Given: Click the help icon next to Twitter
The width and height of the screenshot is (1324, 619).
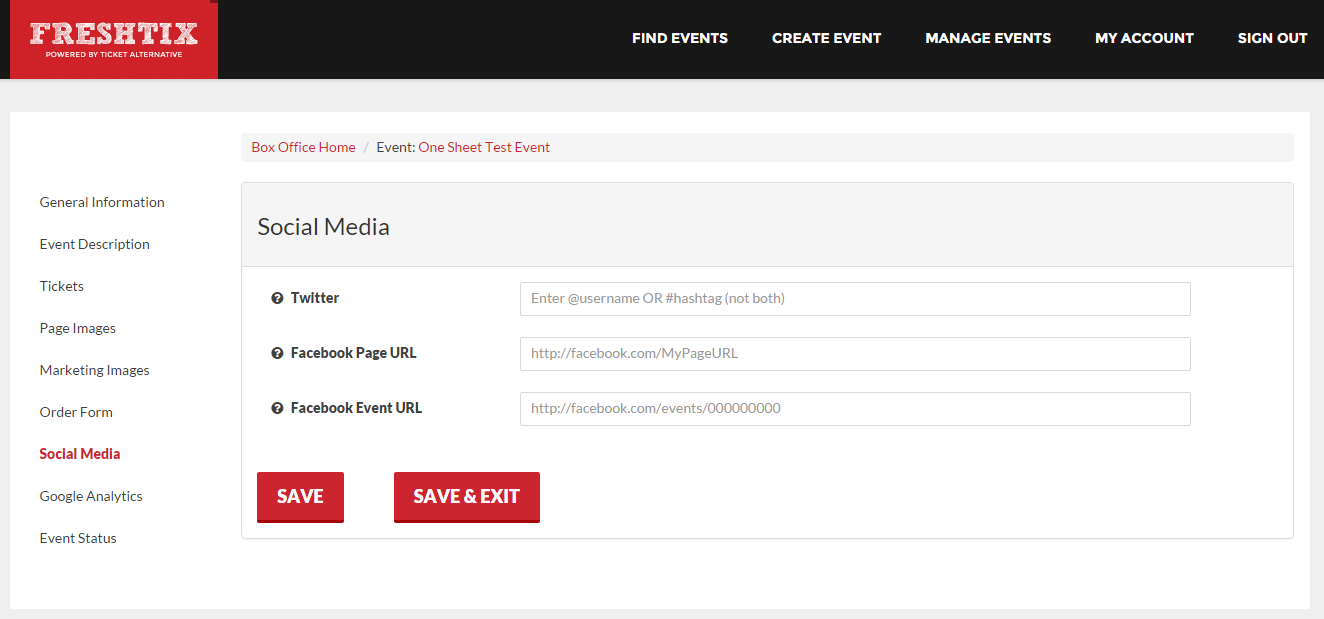Looking at the screenshot, I should [x=277, y=298].
